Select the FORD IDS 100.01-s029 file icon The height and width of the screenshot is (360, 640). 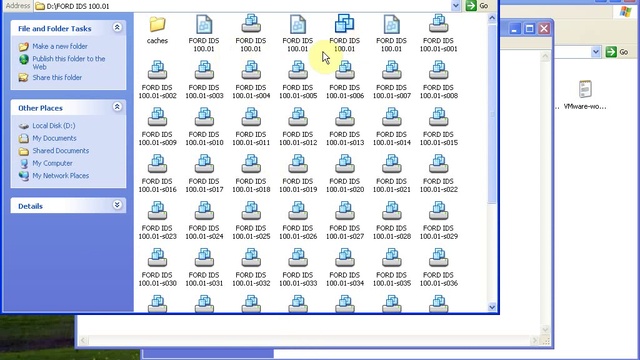click(438, 211)
